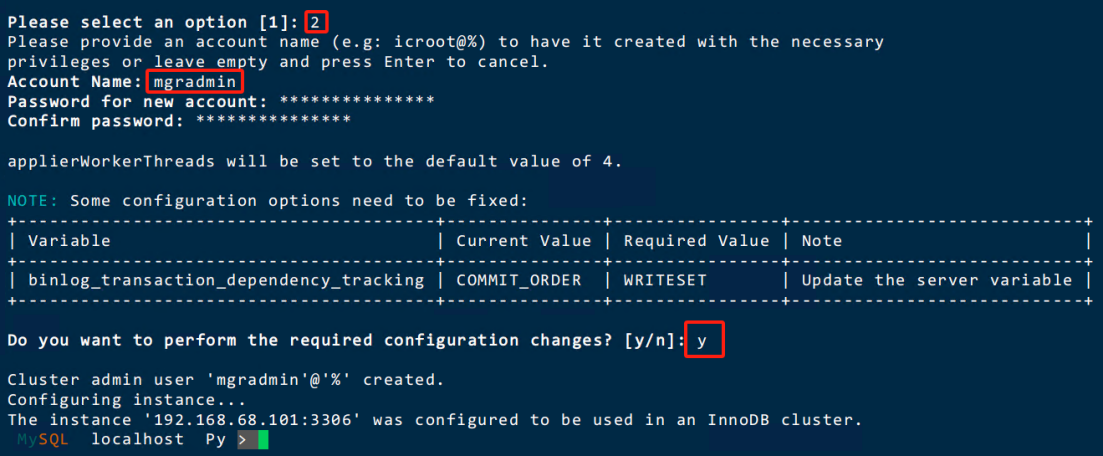Click the cyan NOTE: label

point(33,201)
